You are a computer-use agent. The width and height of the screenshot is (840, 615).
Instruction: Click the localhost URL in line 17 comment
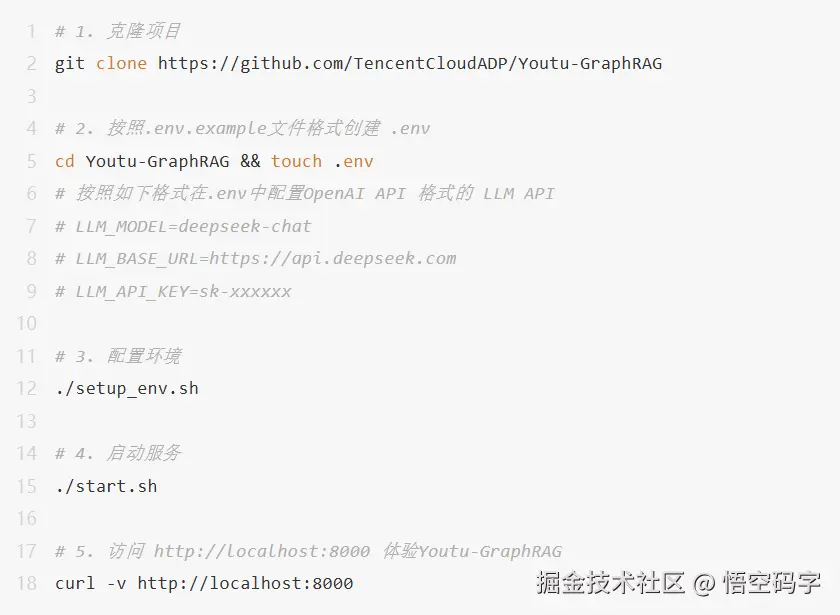(261, 551)
